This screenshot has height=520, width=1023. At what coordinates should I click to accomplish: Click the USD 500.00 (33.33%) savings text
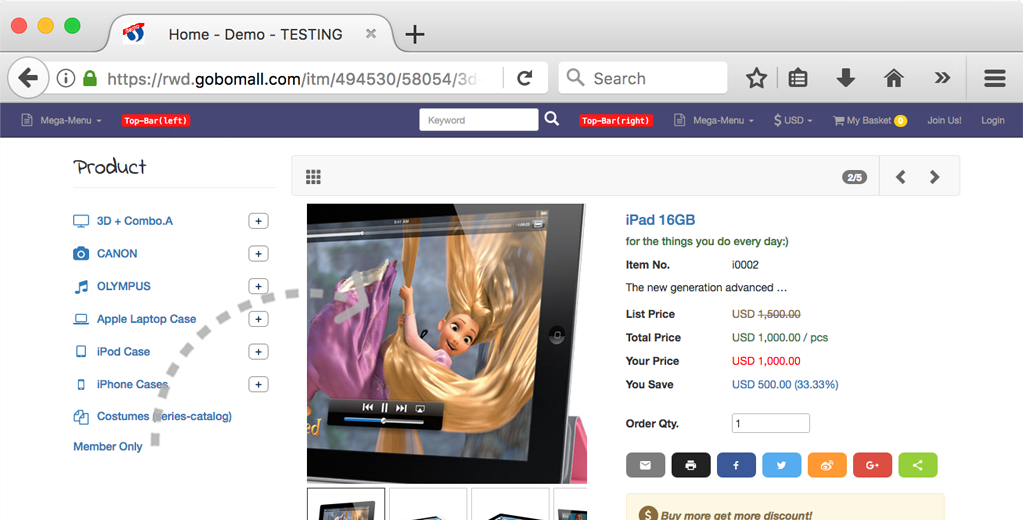click(x=785, y=384)
